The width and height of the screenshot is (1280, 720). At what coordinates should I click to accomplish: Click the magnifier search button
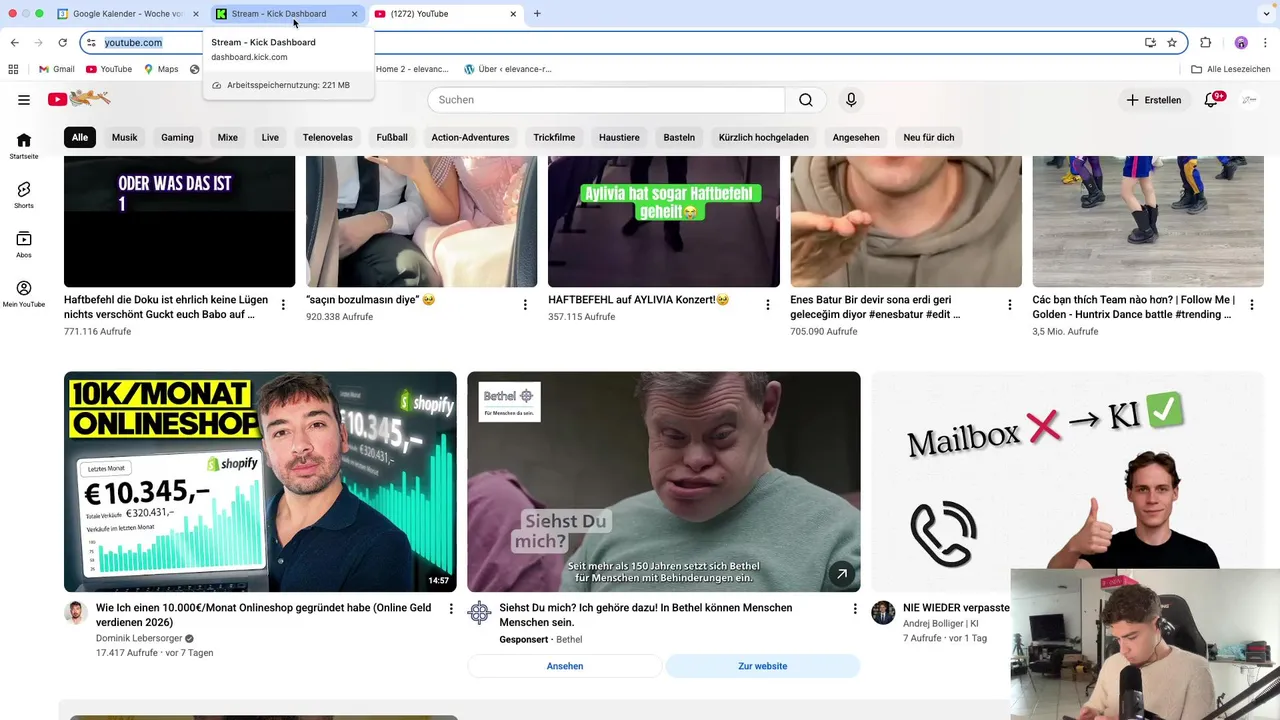[806, 100]
